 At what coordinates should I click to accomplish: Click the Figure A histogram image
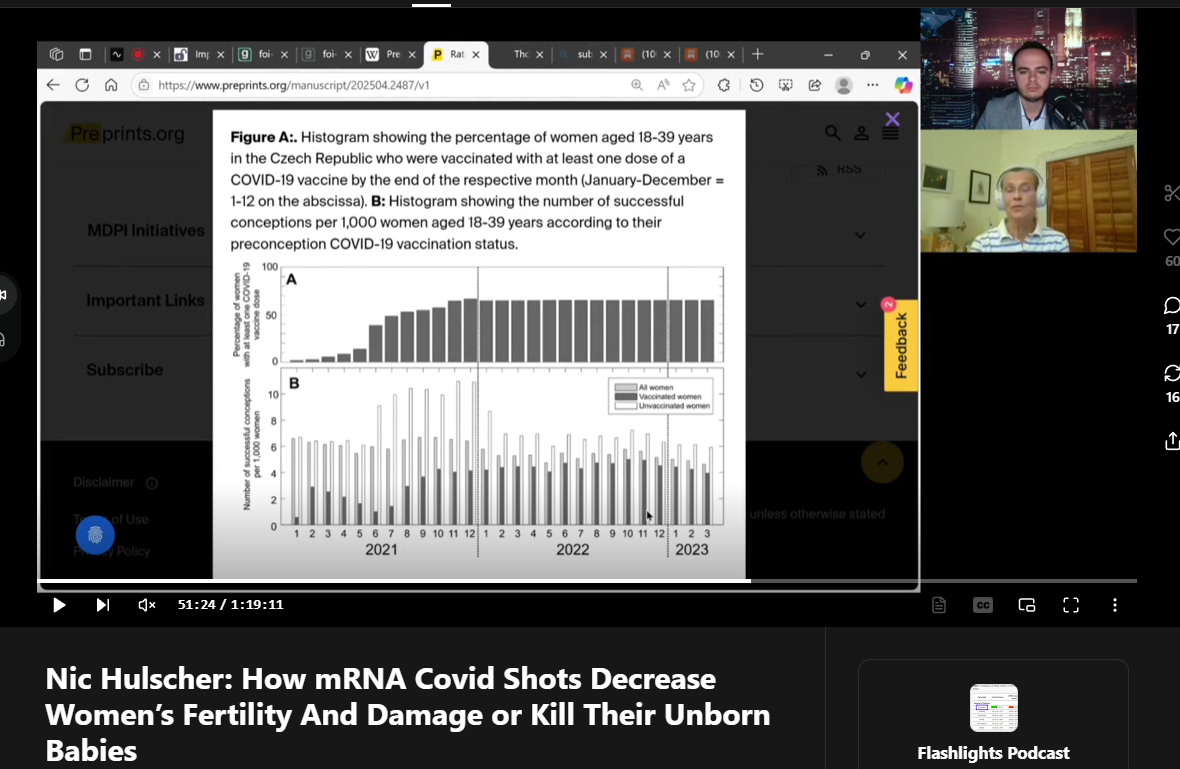479,411
